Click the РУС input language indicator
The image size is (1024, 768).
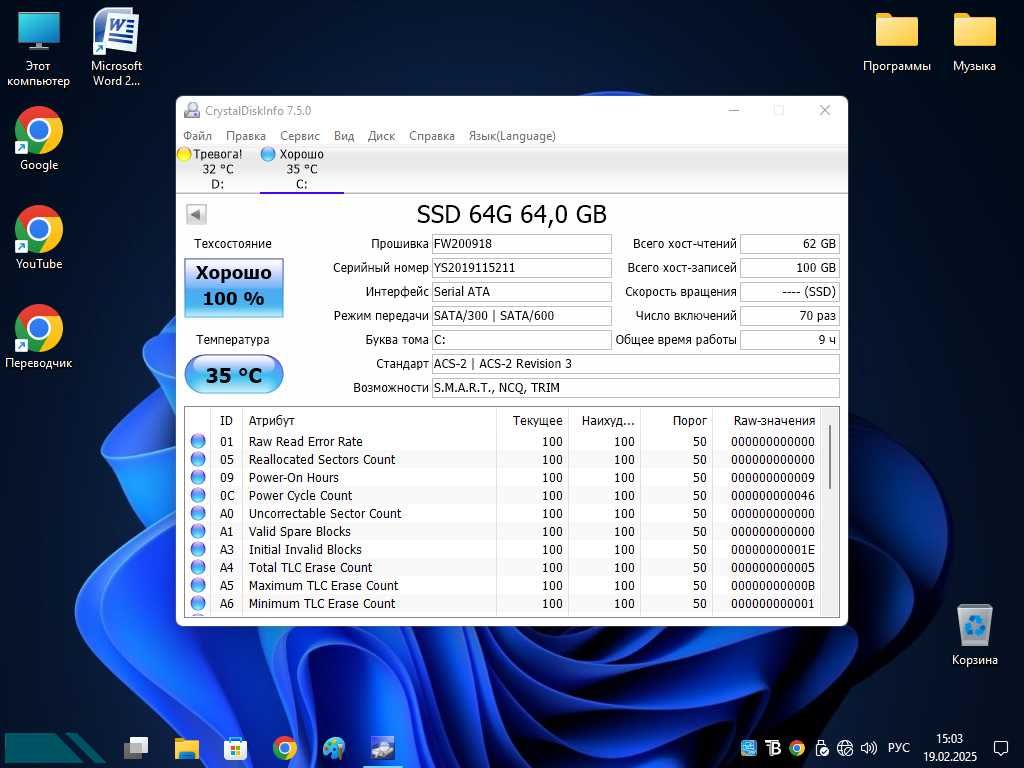[899, 748]
